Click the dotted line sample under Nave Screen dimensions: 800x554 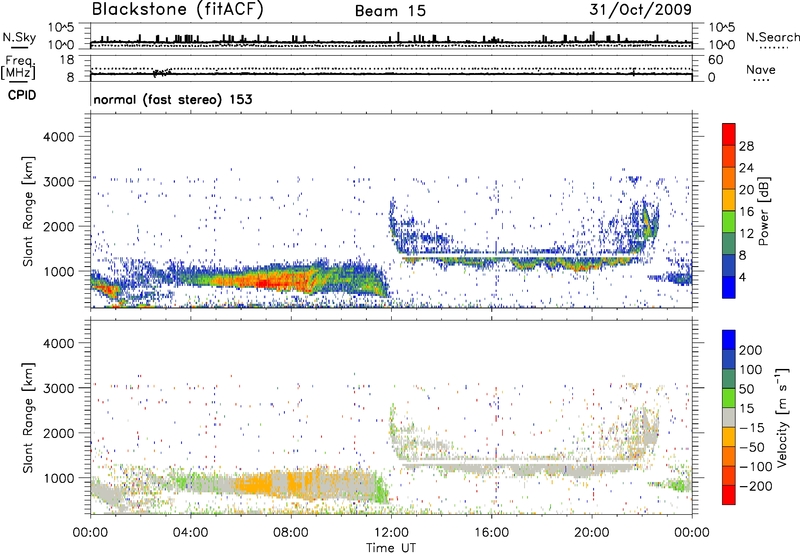(761, 80)
